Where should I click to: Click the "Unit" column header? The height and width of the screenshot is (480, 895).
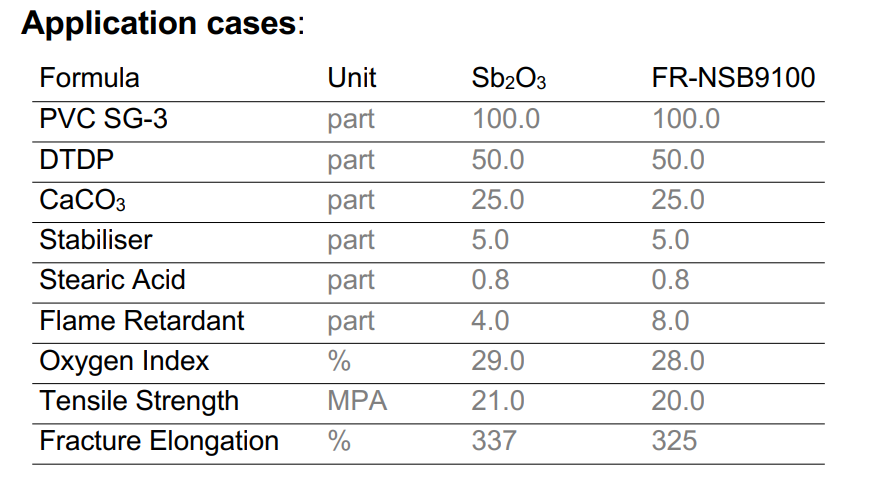(352, 79)
